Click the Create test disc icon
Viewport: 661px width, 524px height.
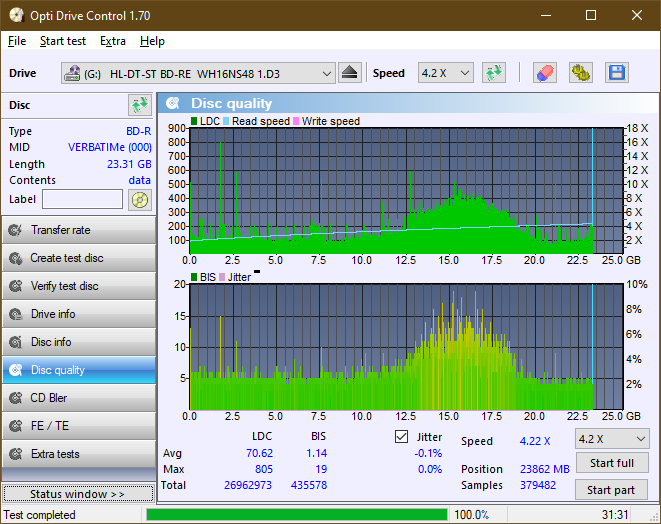coord(16,258)
